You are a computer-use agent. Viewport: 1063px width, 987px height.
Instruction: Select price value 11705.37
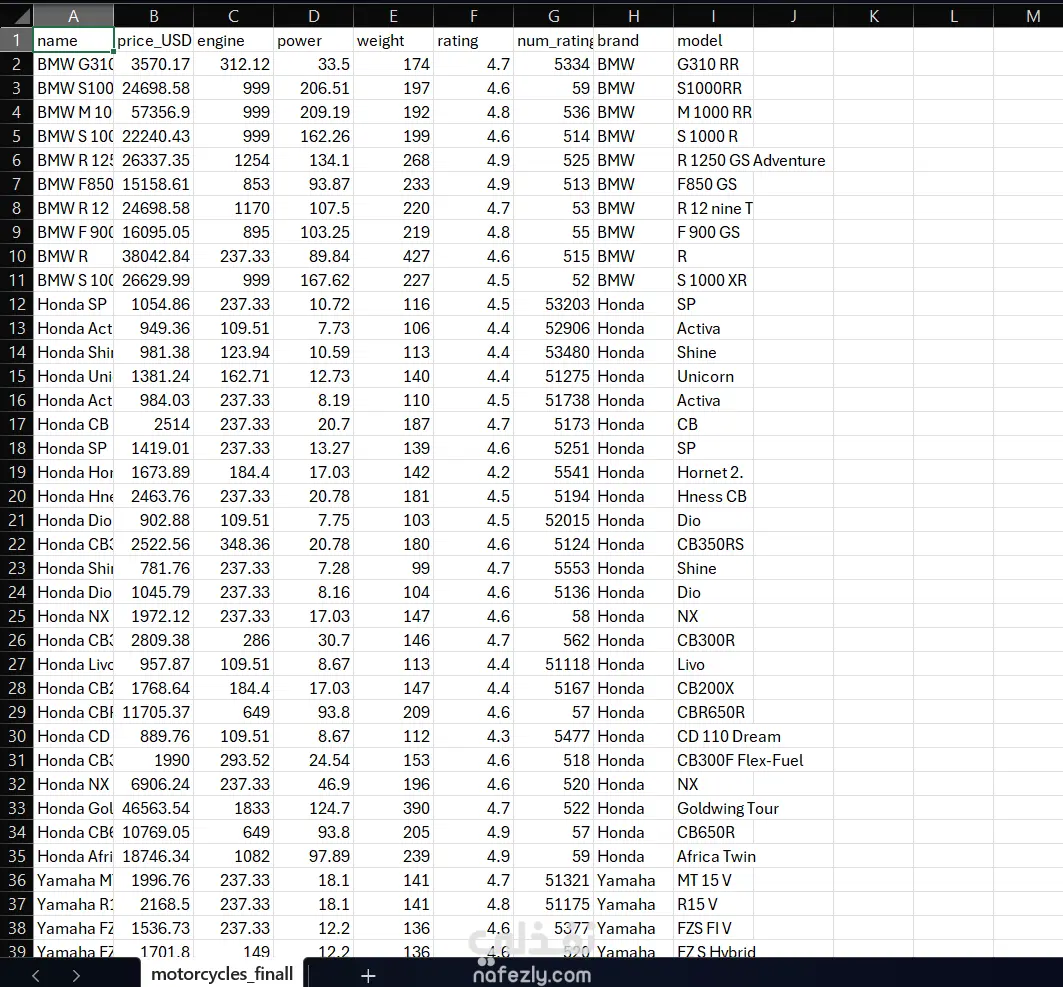tap(153, 712)
